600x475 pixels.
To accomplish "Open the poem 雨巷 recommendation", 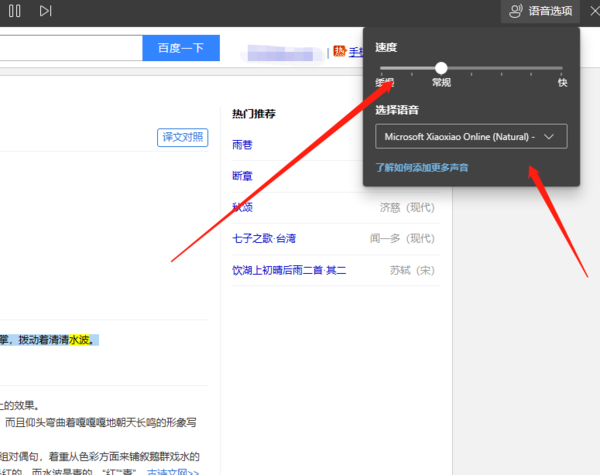I will pos(242,145).
